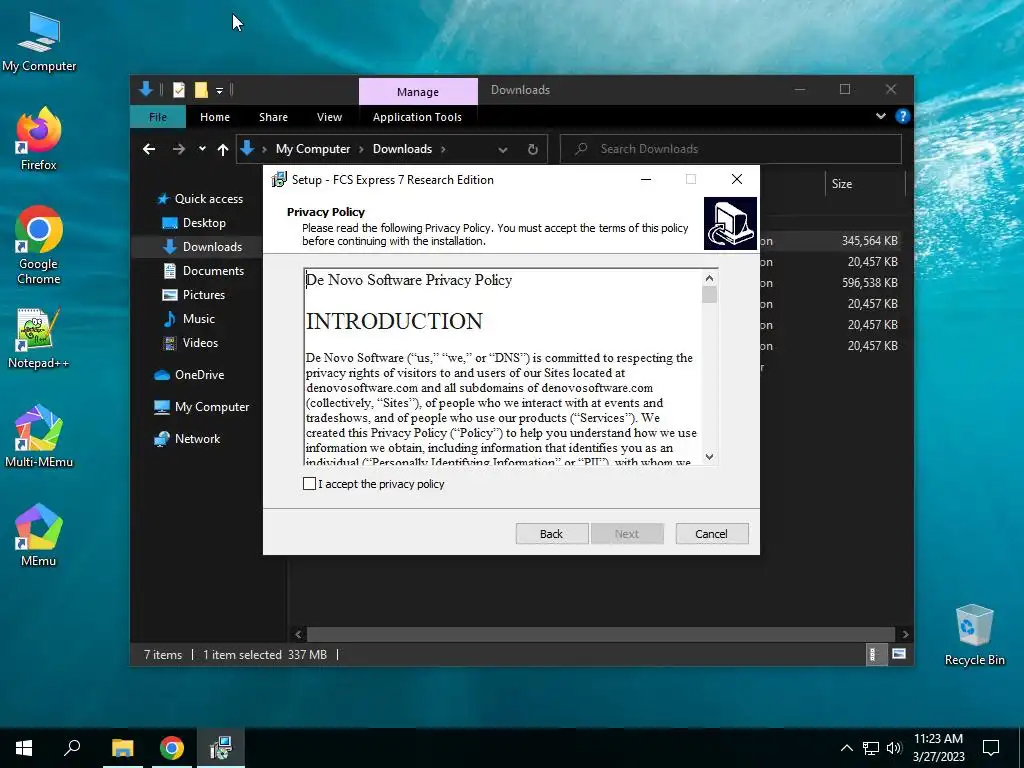
Task: Click the Properties quick access toolbar icon
Action: pos(179,90)
